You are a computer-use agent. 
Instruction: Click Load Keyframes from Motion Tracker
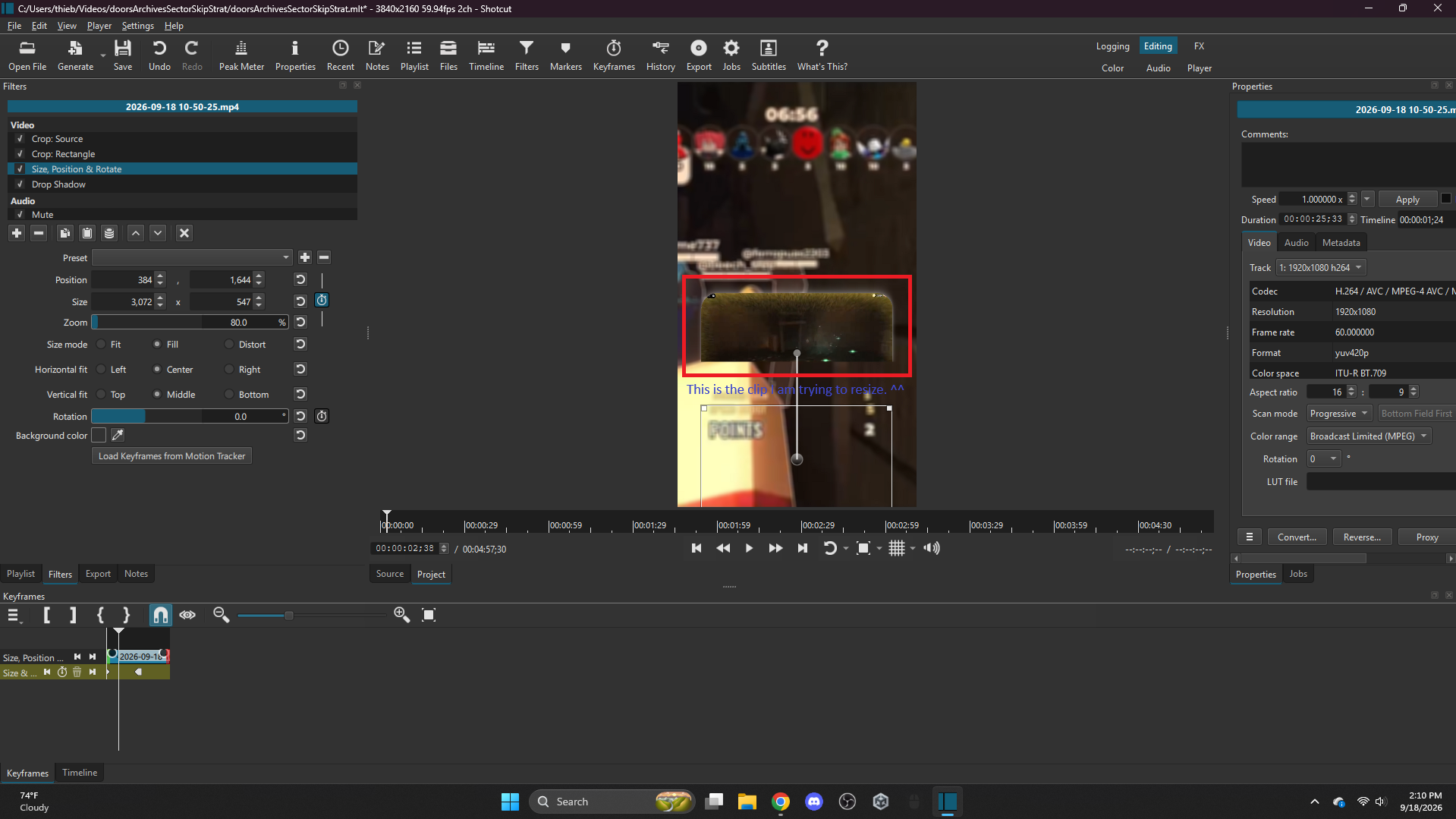[x=171, y=456]
